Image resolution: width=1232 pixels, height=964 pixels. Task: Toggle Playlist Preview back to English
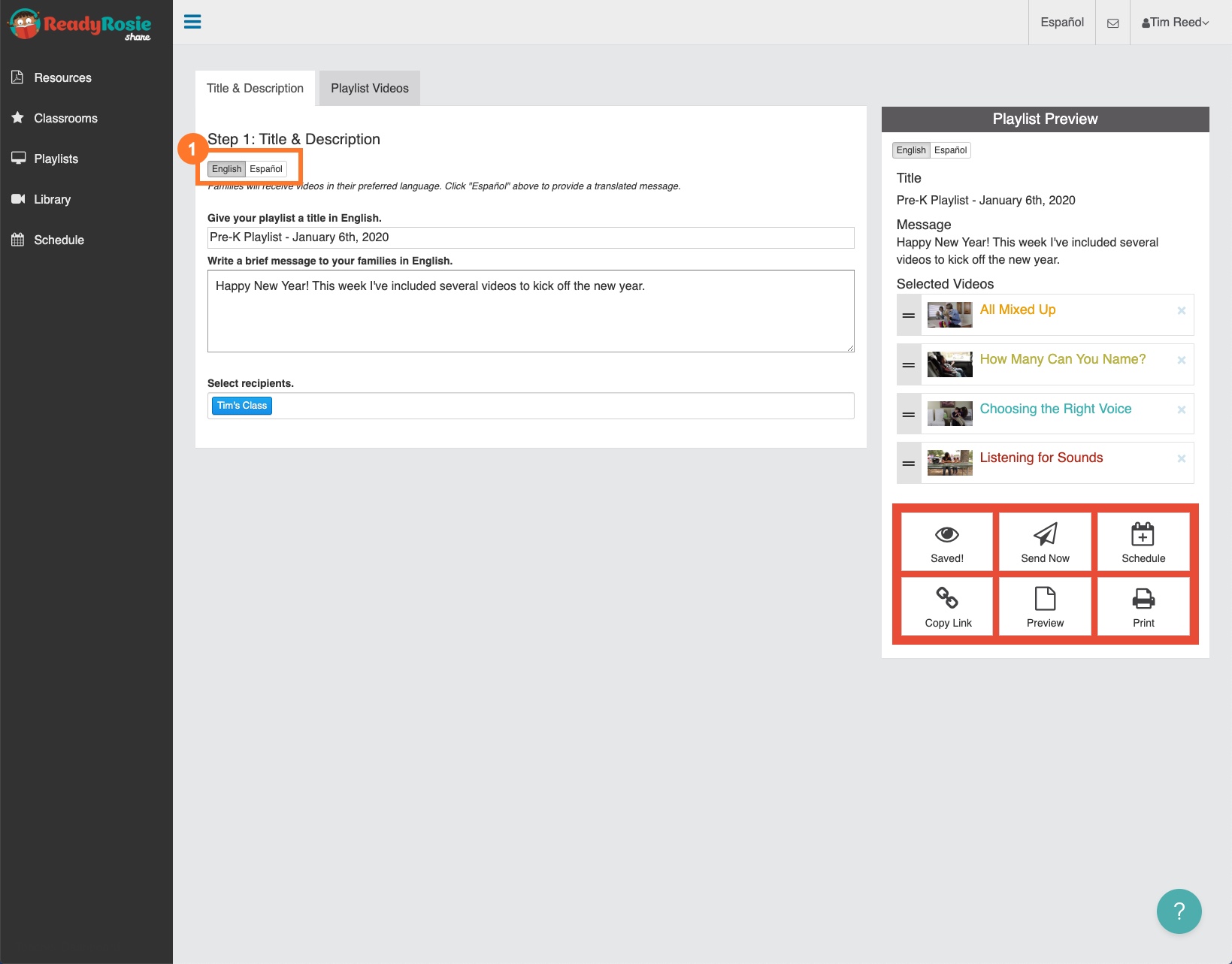point(911,150)
